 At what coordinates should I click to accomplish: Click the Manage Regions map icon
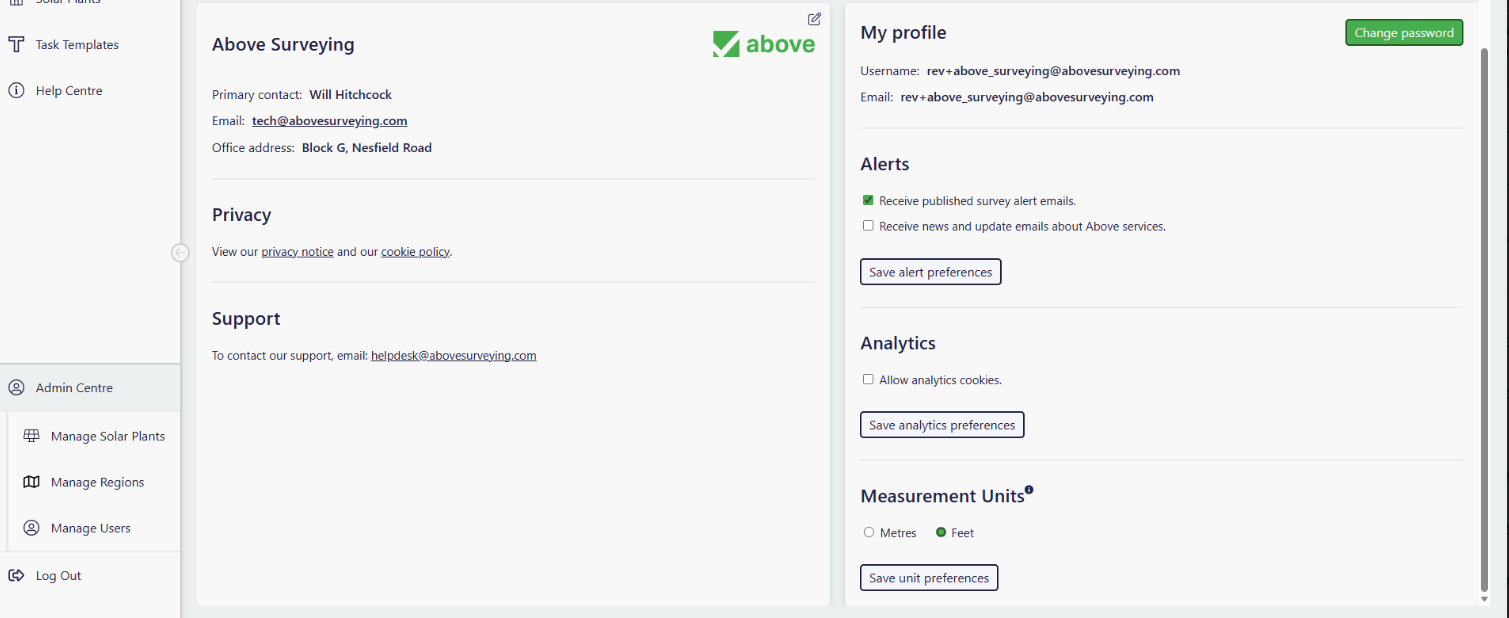pos(32,482)
